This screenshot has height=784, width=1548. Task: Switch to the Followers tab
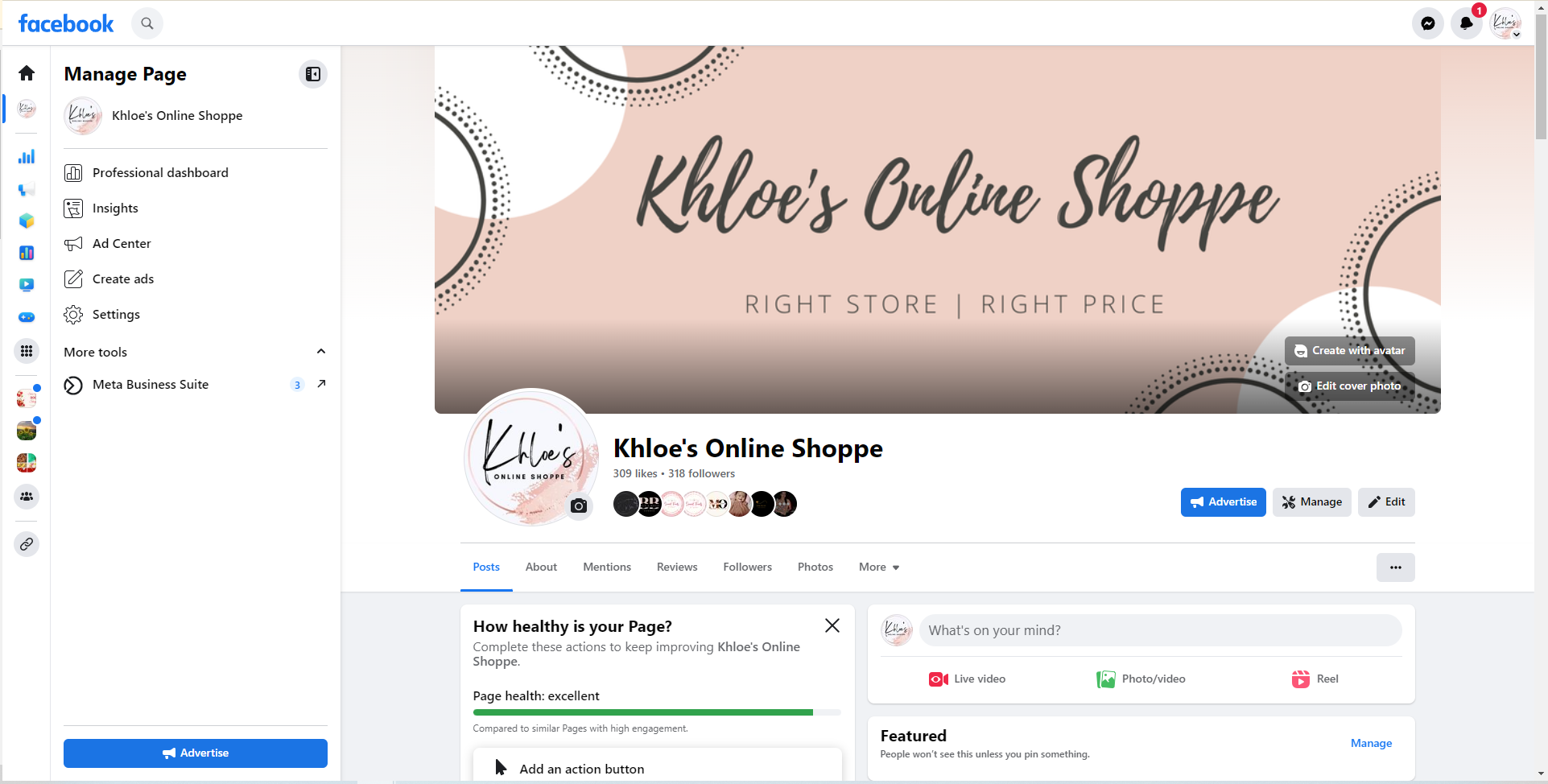pyautogui.click(x=747, y=567)
